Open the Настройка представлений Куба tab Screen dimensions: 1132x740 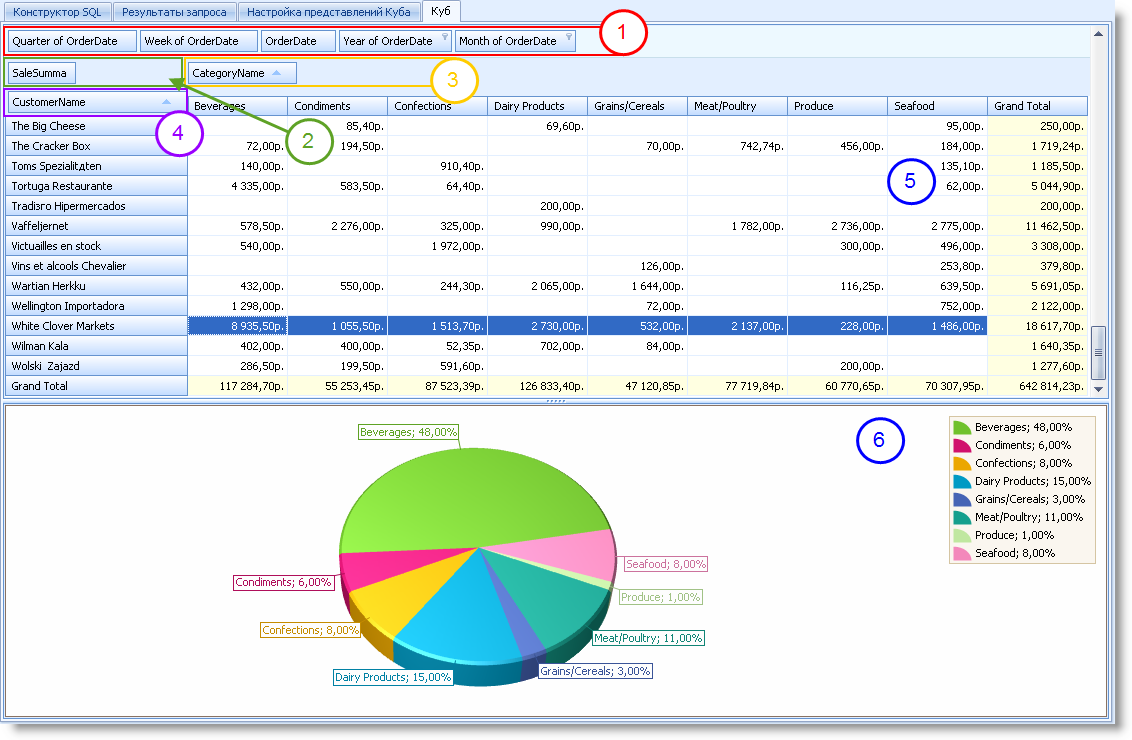click(x=329, y=12)
